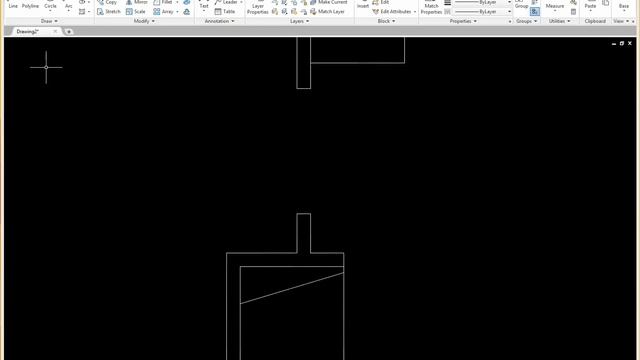Select the Polyline tool
This screenshot has width=640, height=360.
(30, 6)
